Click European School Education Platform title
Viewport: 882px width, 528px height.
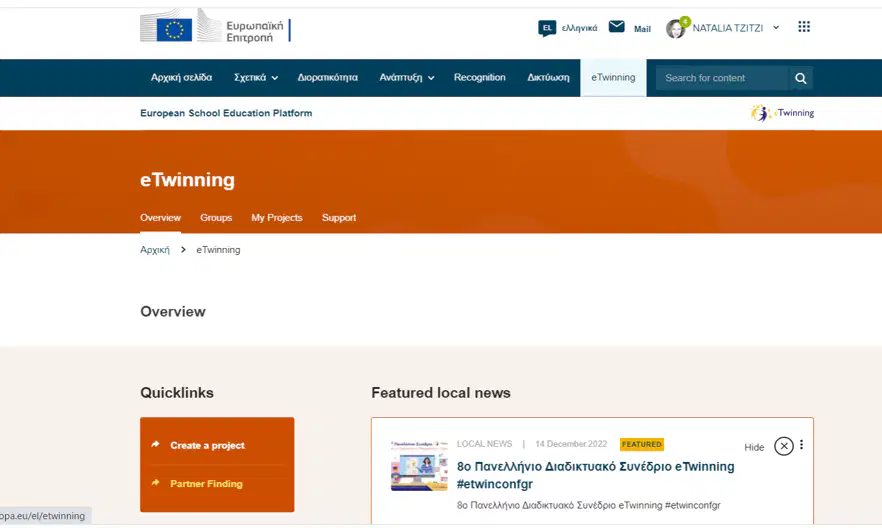pos(226,113)
